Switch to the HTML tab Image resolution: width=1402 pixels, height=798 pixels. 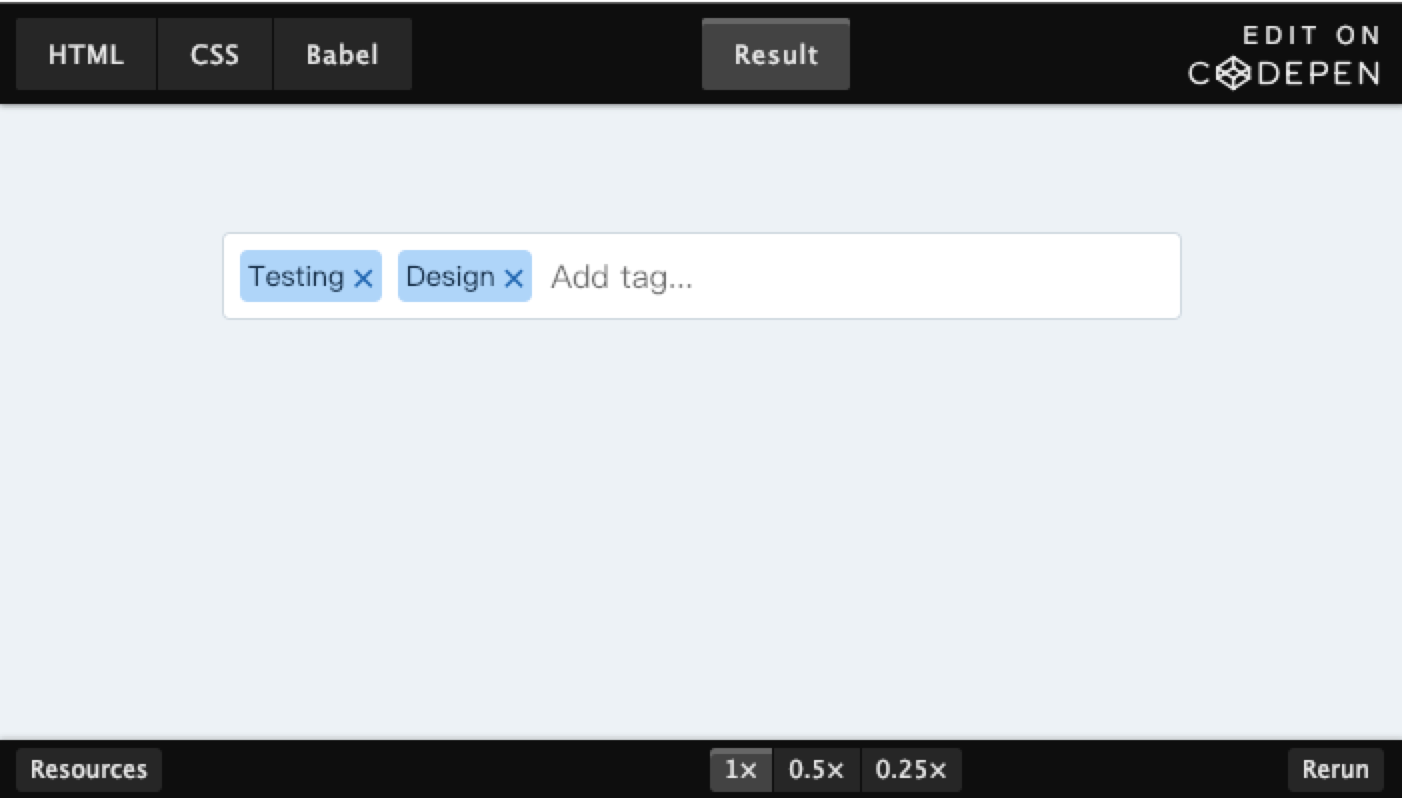click(86, 54)
